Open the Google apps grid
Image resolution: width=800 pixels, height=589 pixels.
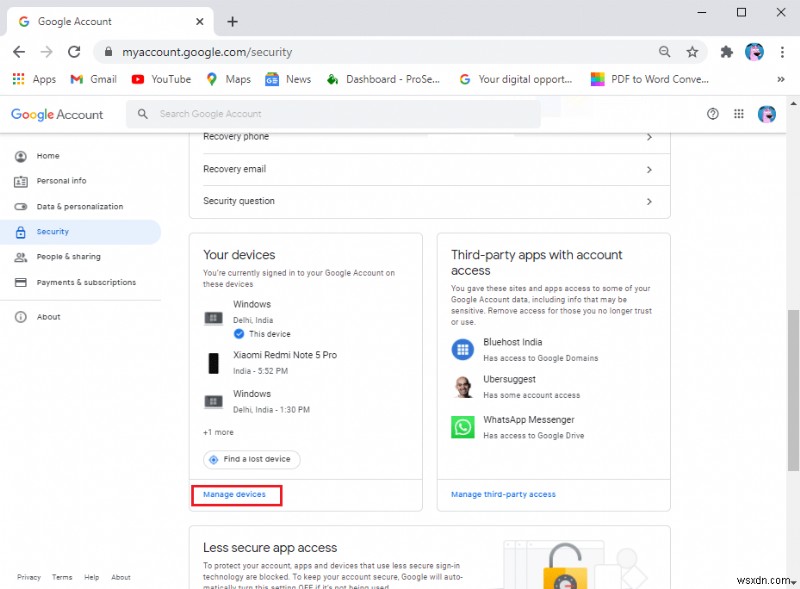tap(739, 114)
